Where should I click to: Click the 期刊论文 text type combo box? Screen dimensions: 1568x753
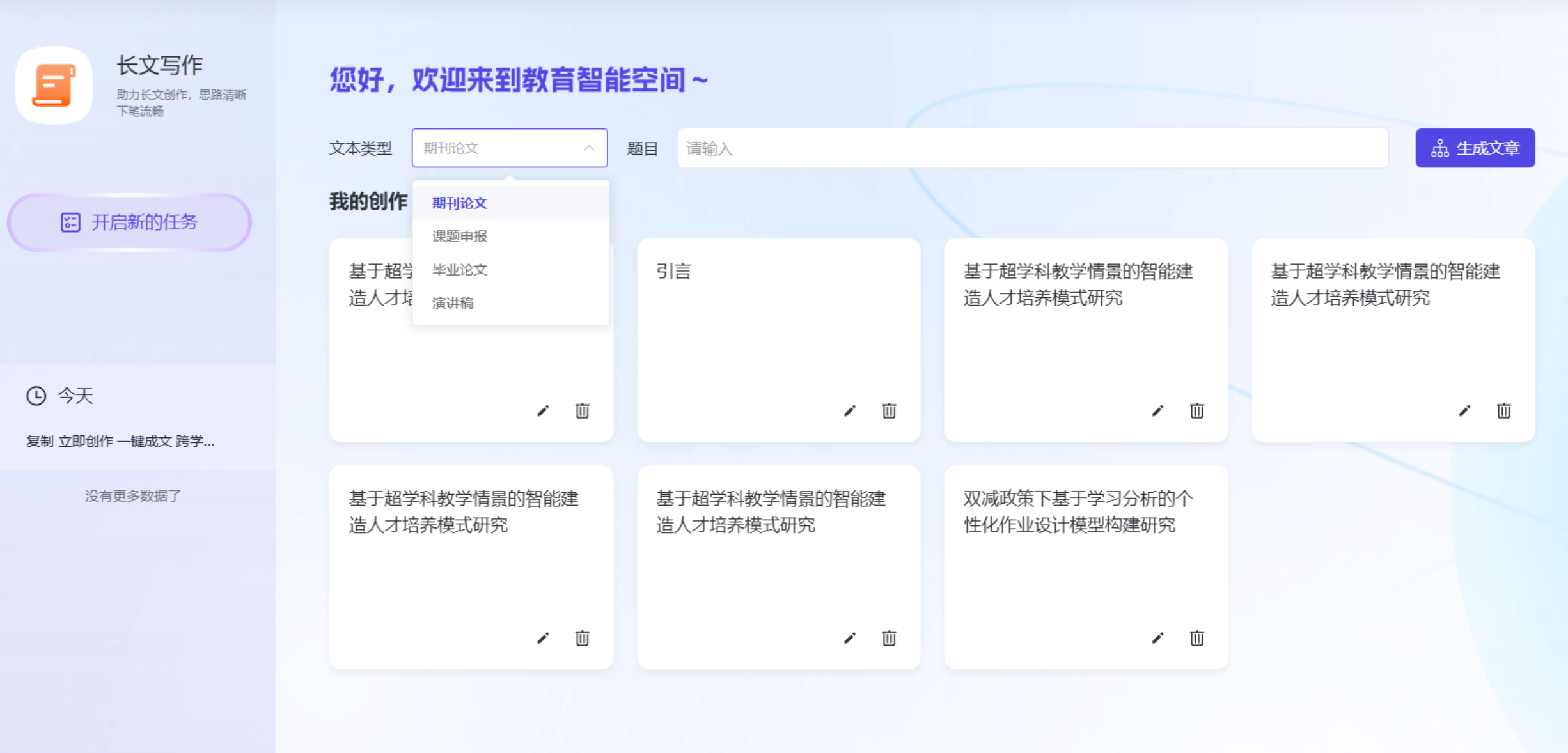(x=499, y=148)
